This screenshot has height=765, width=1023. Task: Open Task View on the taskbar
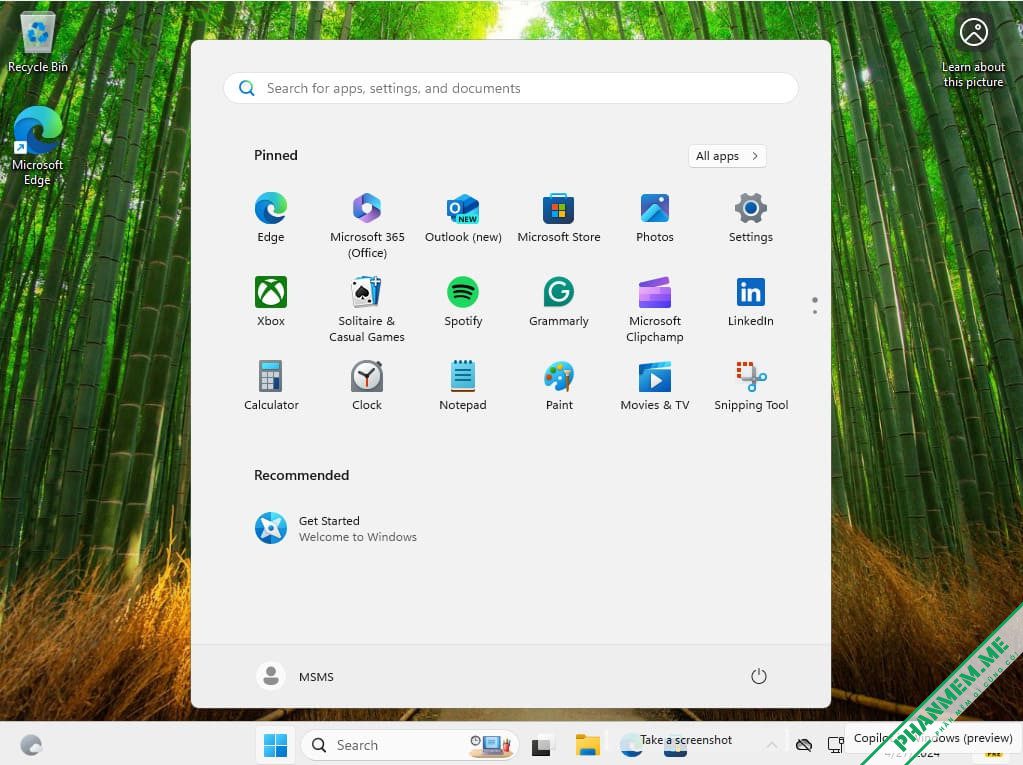point(541,745)
